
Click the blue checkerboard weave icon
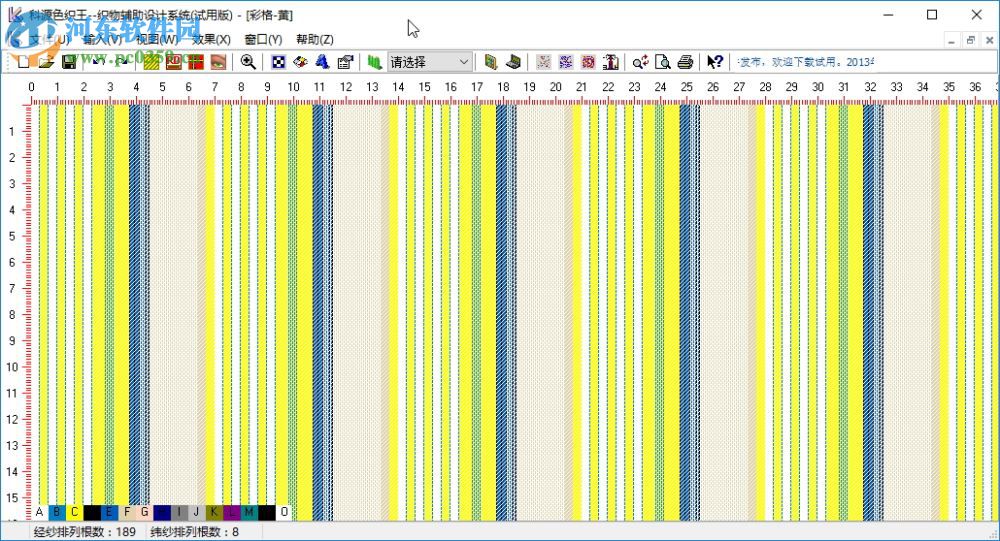pos(279,62)
